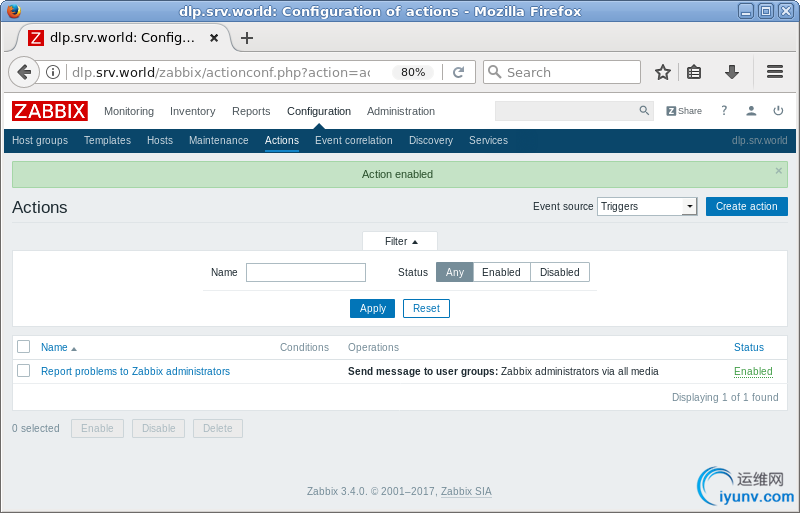The image size is (800, 513).
Task: Click into the Name filter field
Action: tap(306, 272)
